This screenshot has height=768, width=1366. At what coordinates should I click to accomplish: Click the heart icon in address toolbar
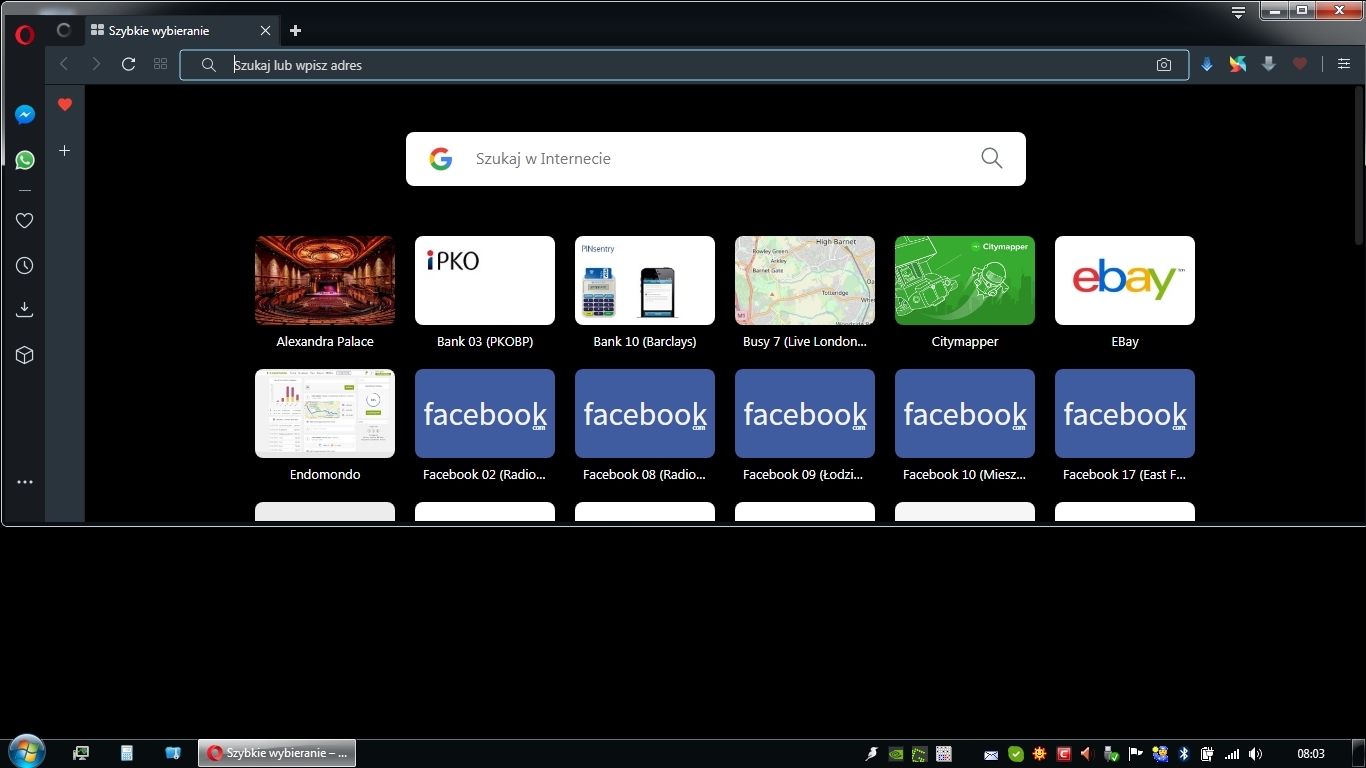click(x=1300, y=64)
